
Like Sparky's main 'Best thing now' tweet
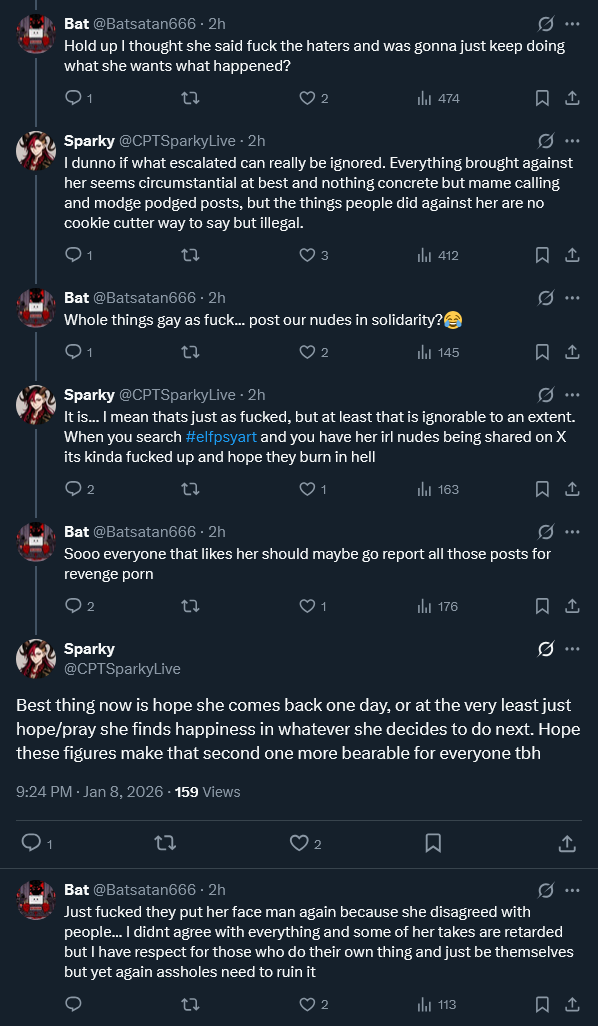[299, 843]
